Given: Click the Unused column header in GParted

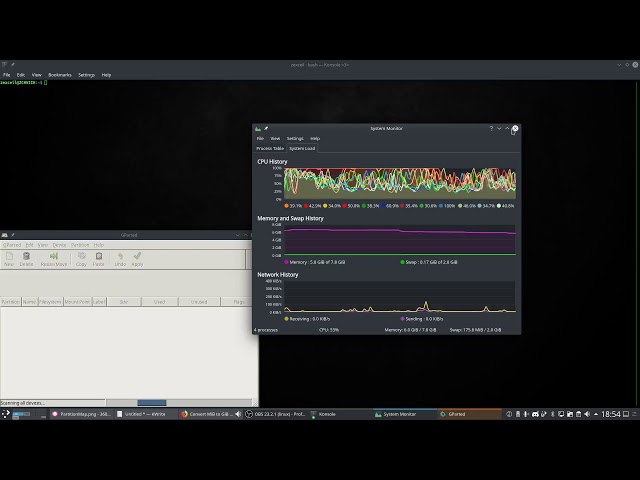Looking at the screenshot, I should coord(199,302).
